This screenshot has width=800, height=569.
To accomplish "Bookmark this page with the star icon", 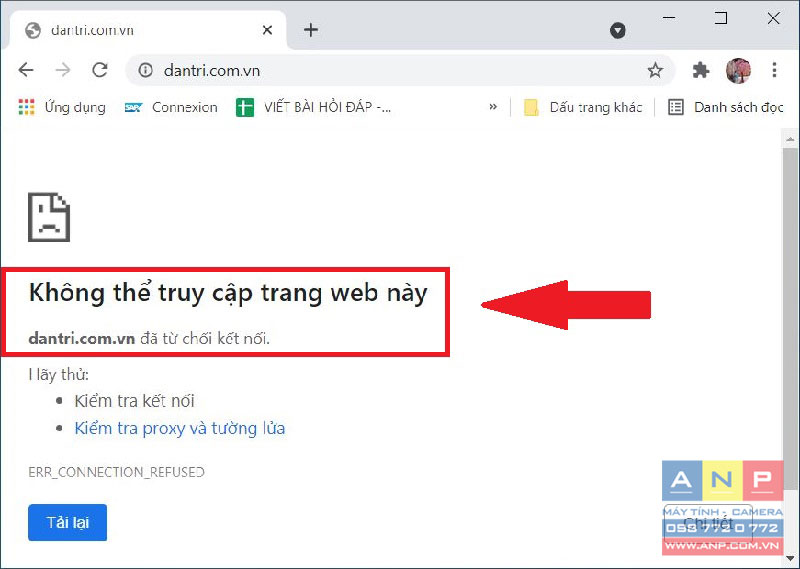I will point(655,70).
